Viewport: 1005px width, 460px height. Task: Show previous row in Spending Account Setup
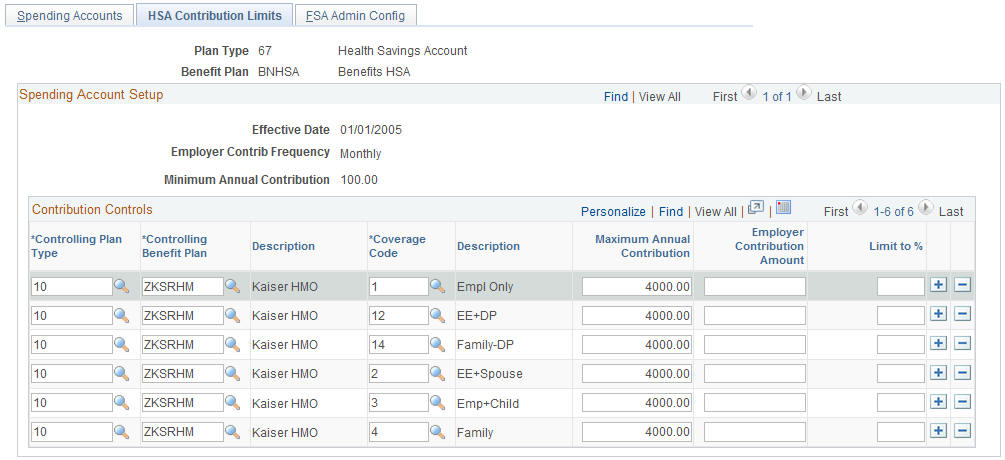click(749, 94)
